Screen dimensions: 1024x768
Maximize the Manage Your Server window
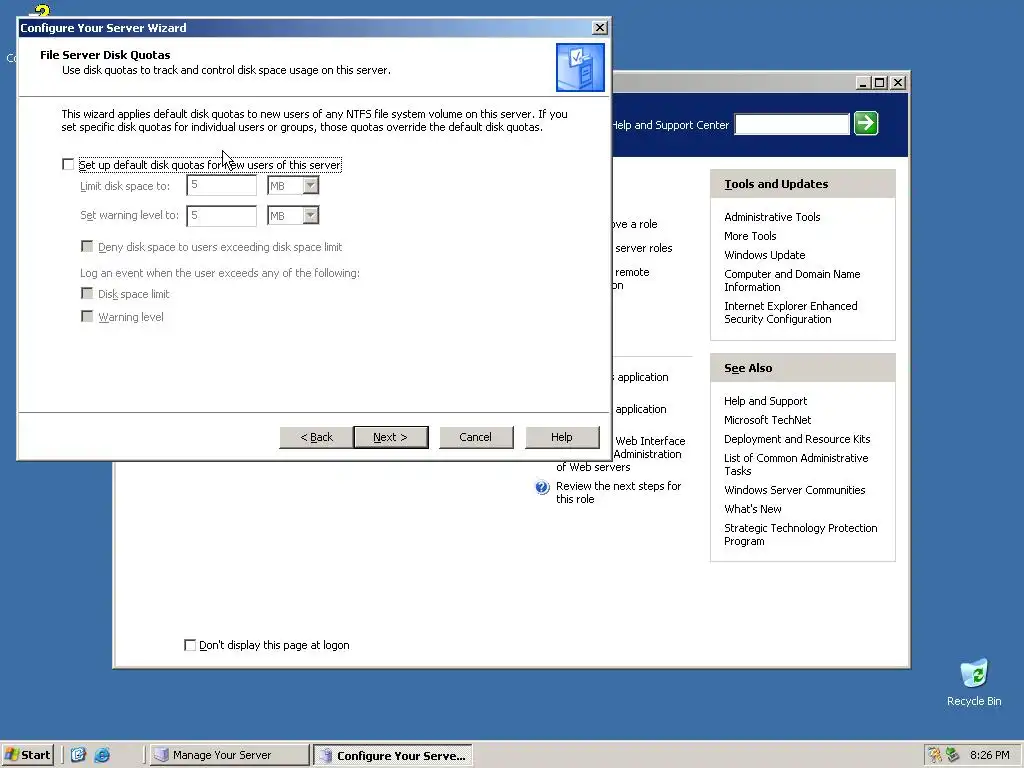(x=880, y=83)
